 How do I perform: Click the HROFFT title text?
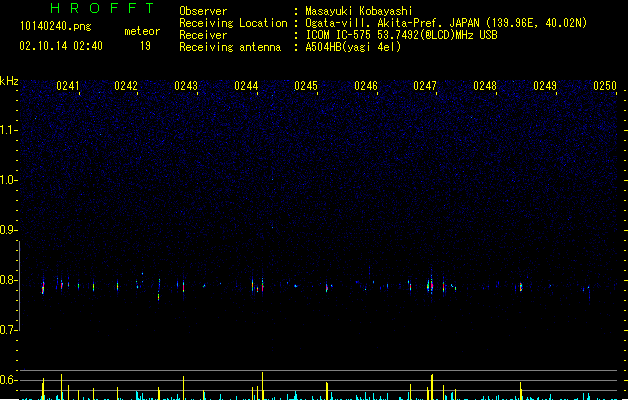click(x=102, y=8)
